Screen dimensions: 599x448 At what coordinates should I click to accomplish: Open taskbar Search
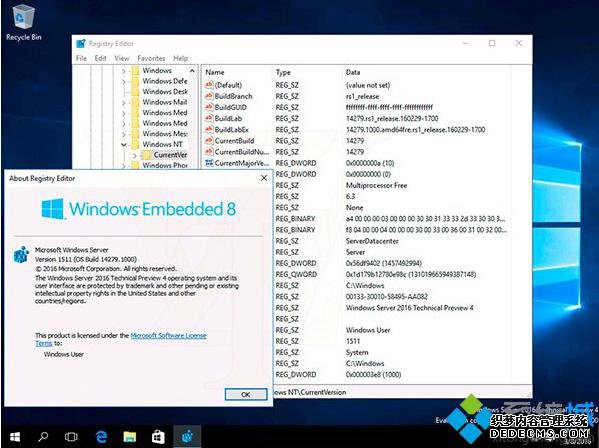pyautogui.click(x=43, y=436)
